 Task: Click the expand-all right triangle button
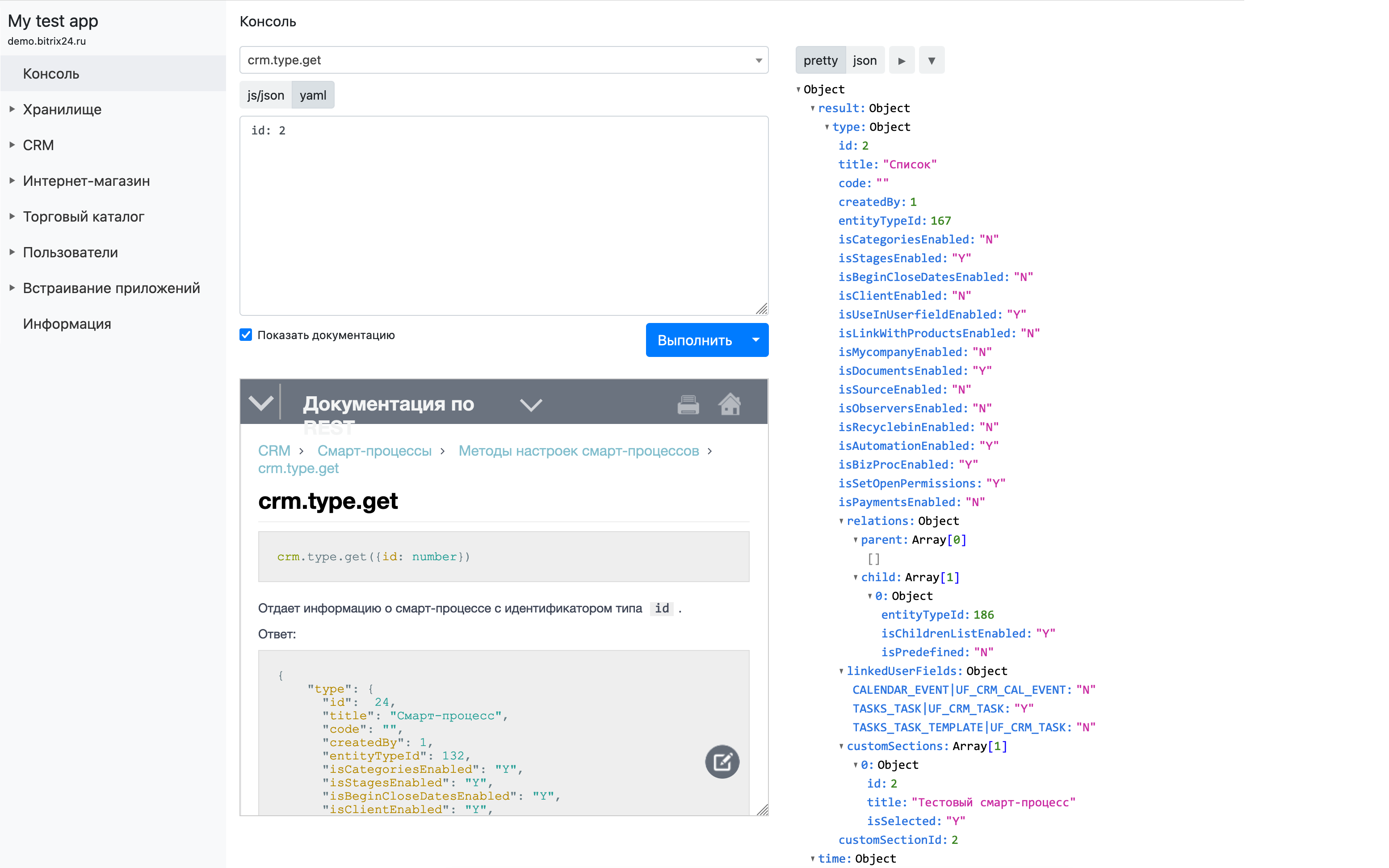901,60
